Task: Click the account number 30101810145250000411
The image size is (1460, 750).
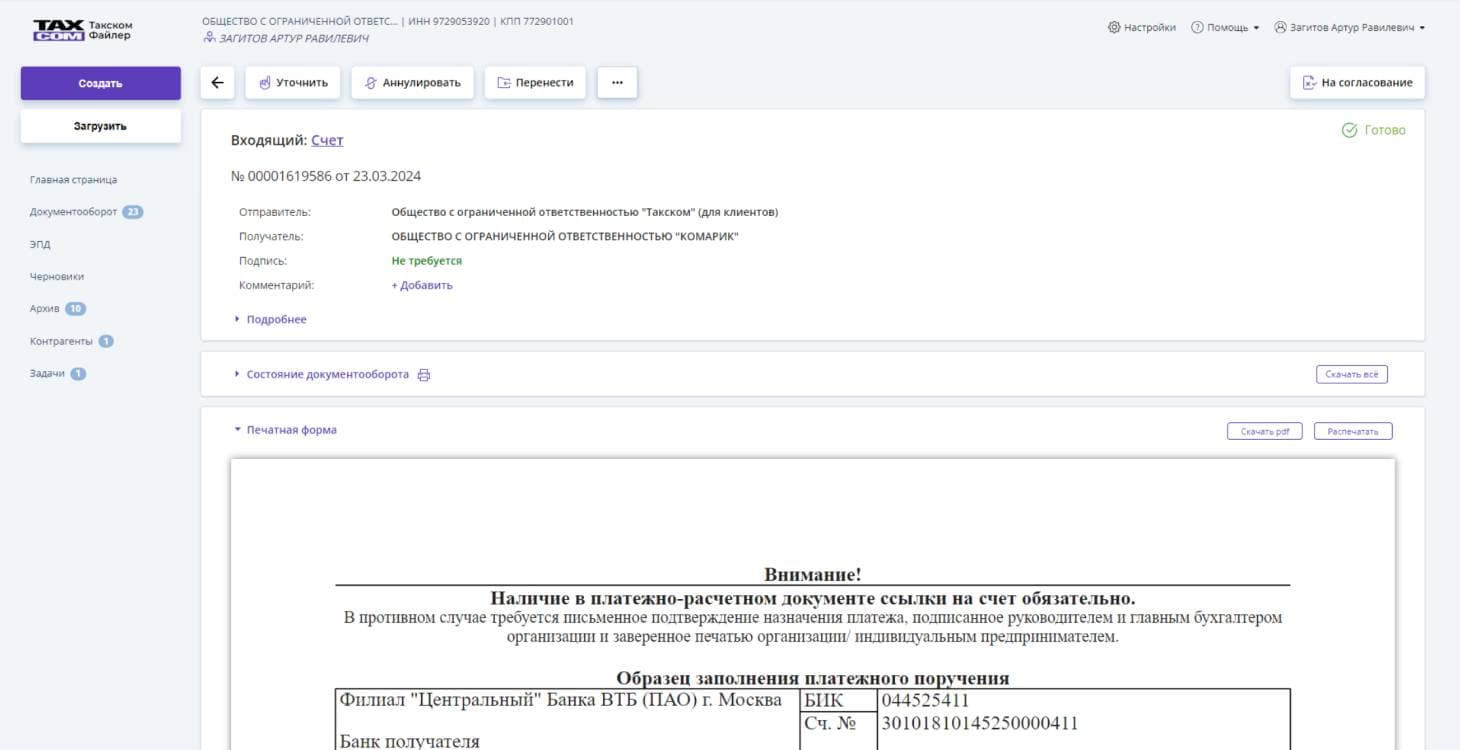Action: point(980,723)
